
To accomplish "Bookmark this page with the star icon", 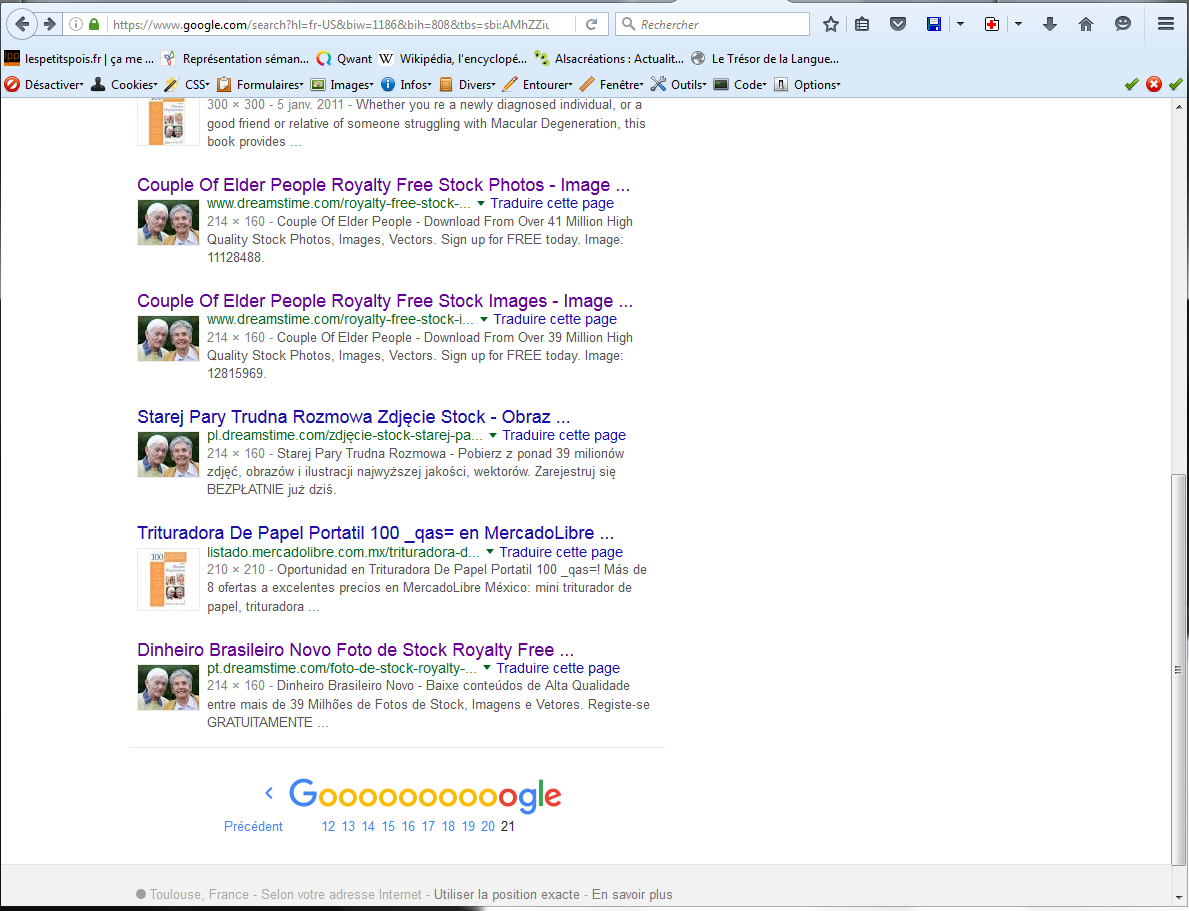I will tap(830, 24).
